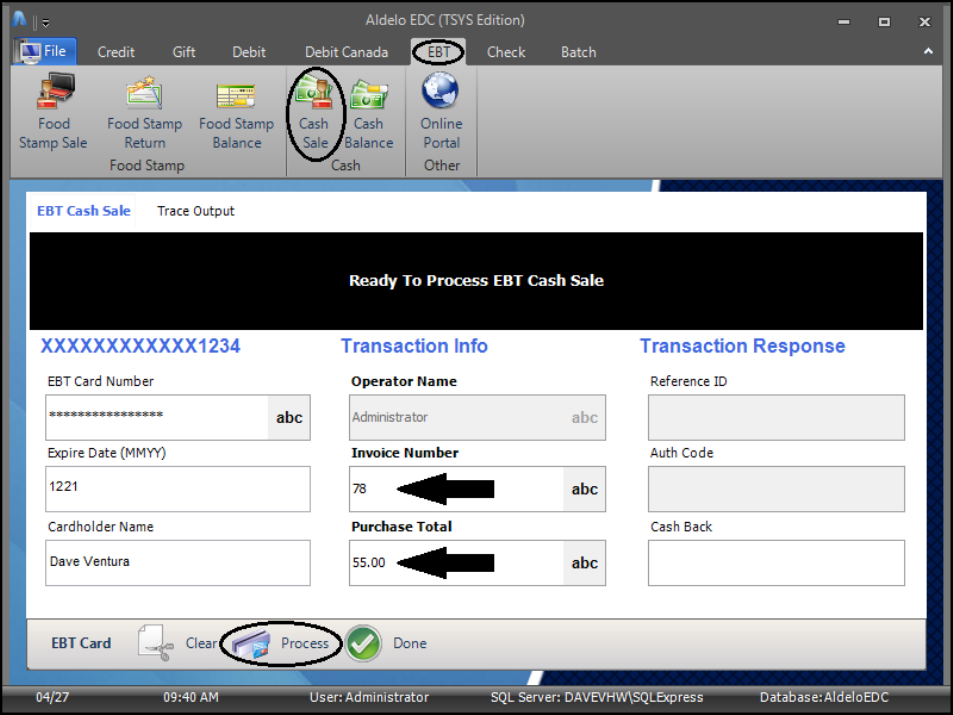Image resolution: width=953 pixels, height=715 pixels.
Task: Click the Process button
Action: [281, 643]
